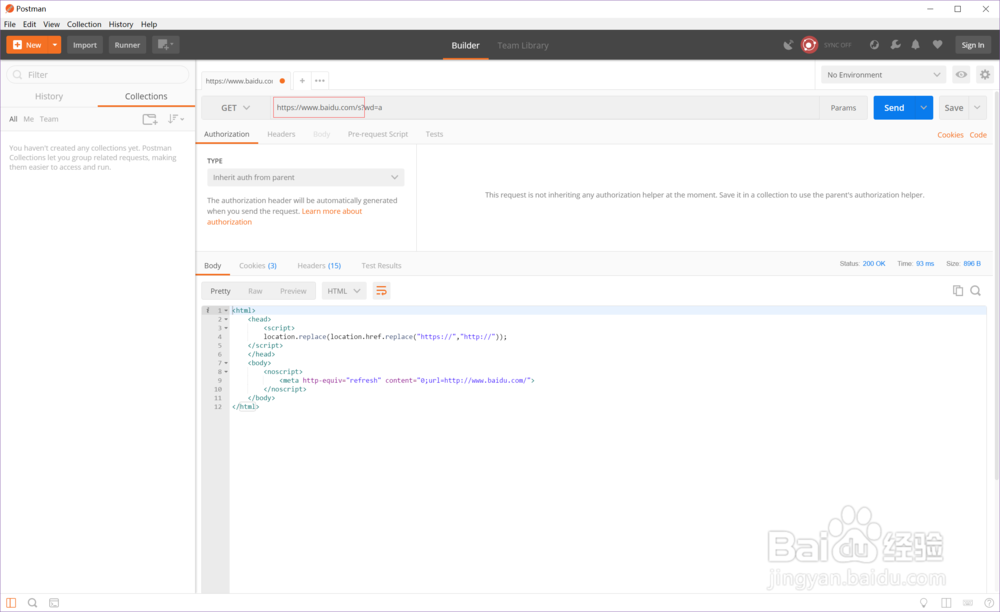1000x612 pixels.
Task: Collapse the html tag fold arrow
Action: [x=226, y=310]
